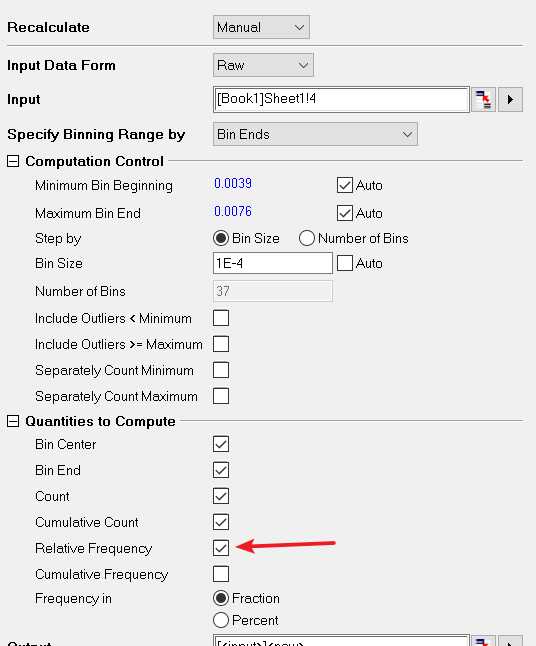The height and width of the screenshot is (646, 536).
Task: Check Include Outliers < Minimum
Action: (x=221, y=318)
